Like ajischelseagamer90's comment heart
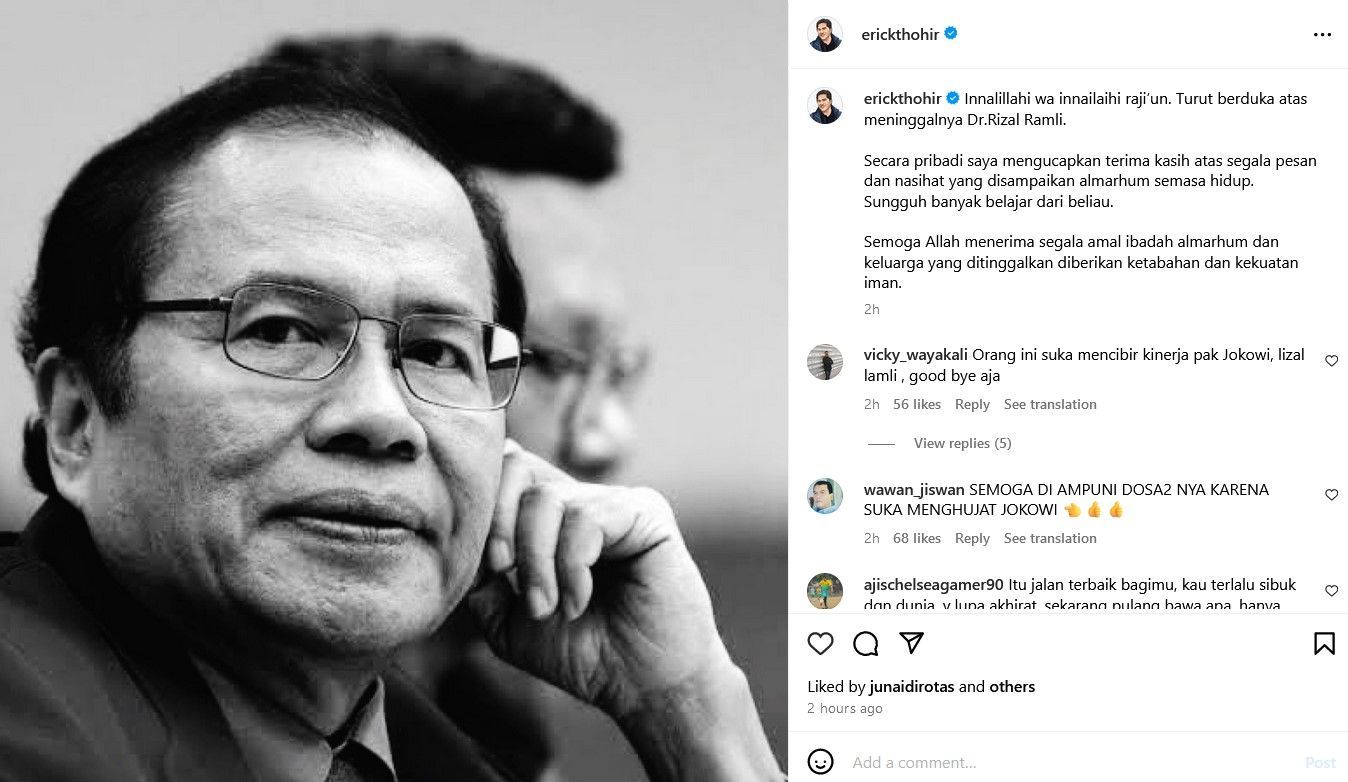 tap(1331, 591)
